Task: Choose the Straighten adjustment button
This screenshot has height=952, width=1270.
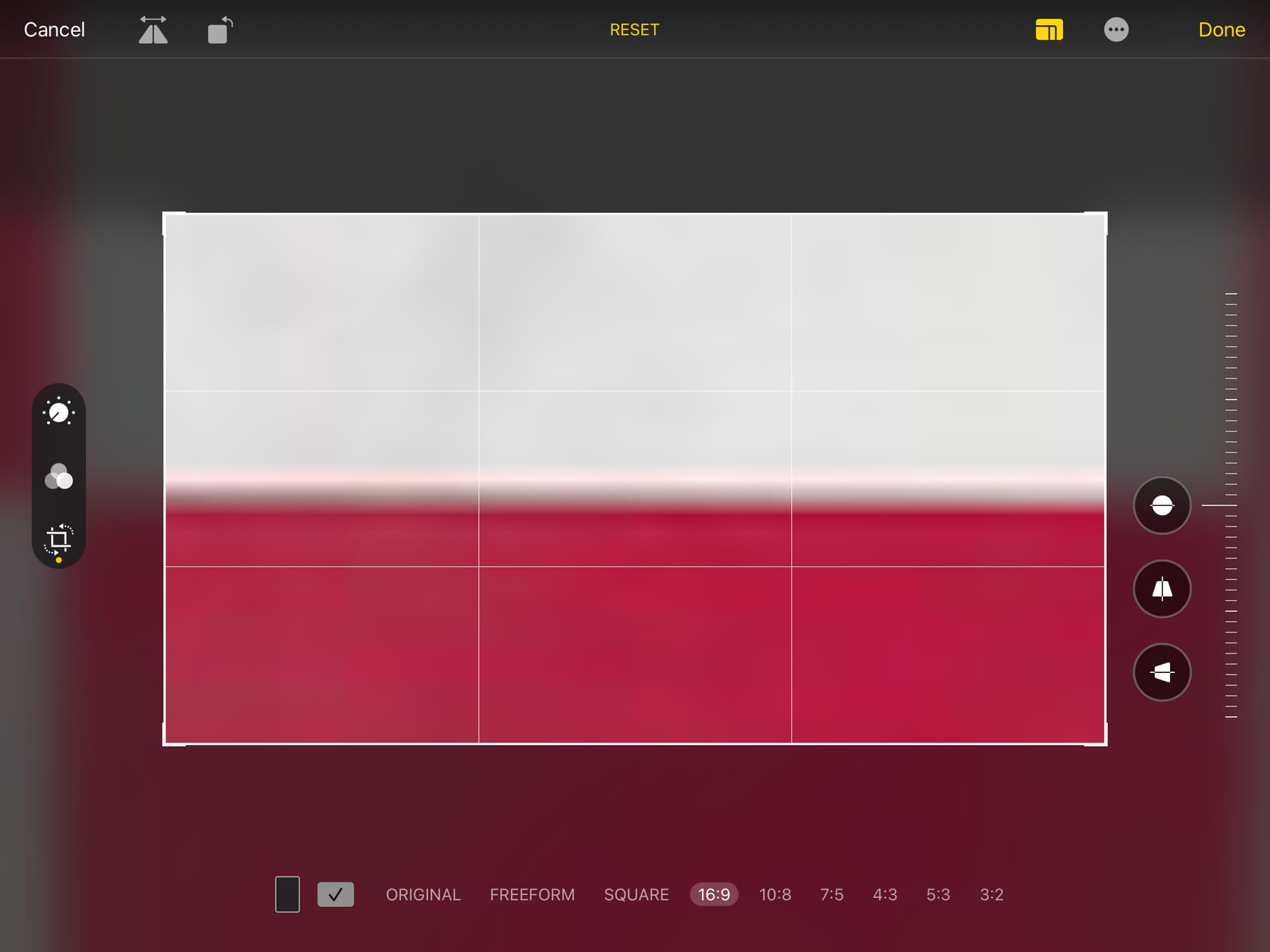Action: point(1162,506)
